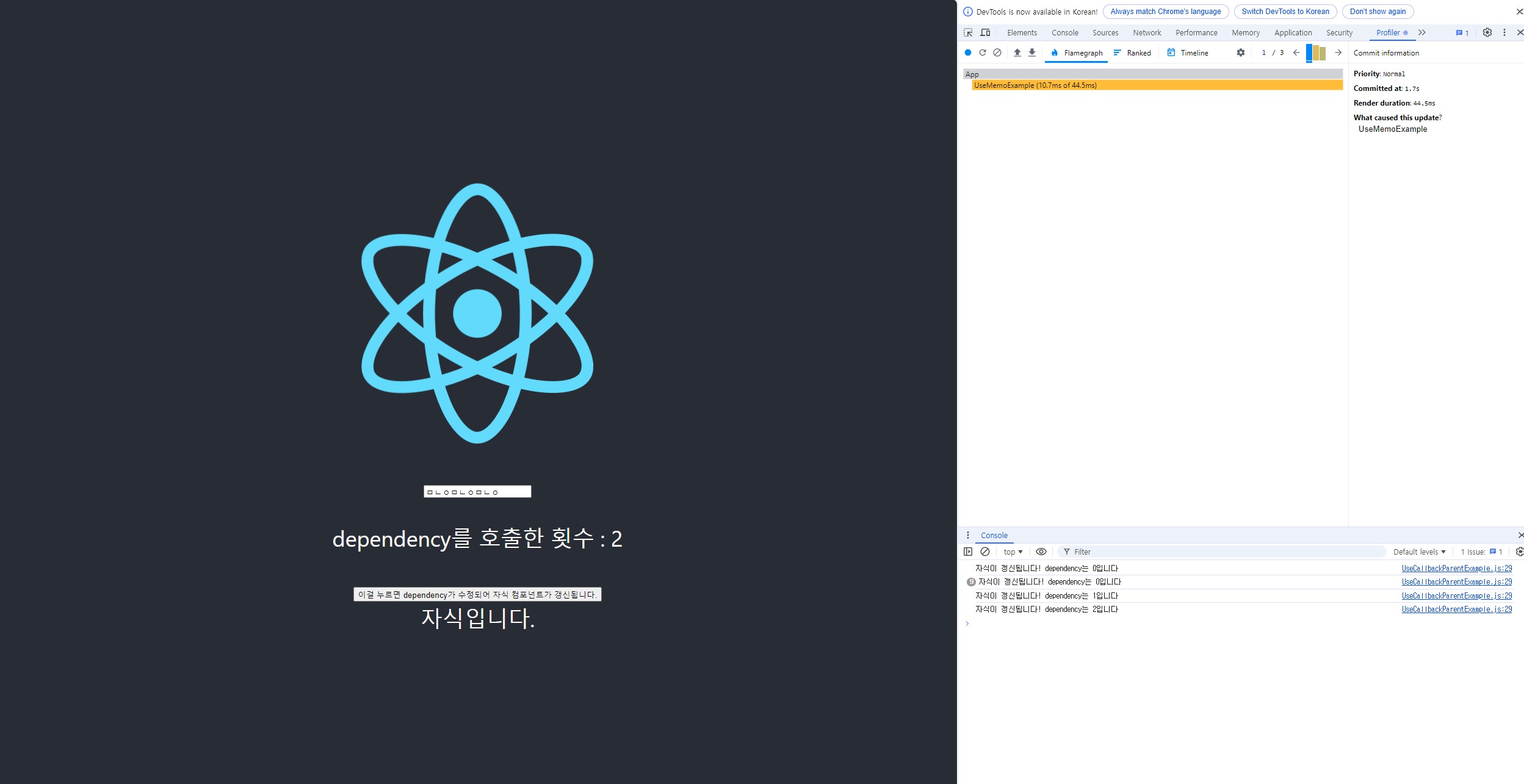Toggle device toolbar emulation icon
The height and width of the screenshot is (784, 1524).
985,32
